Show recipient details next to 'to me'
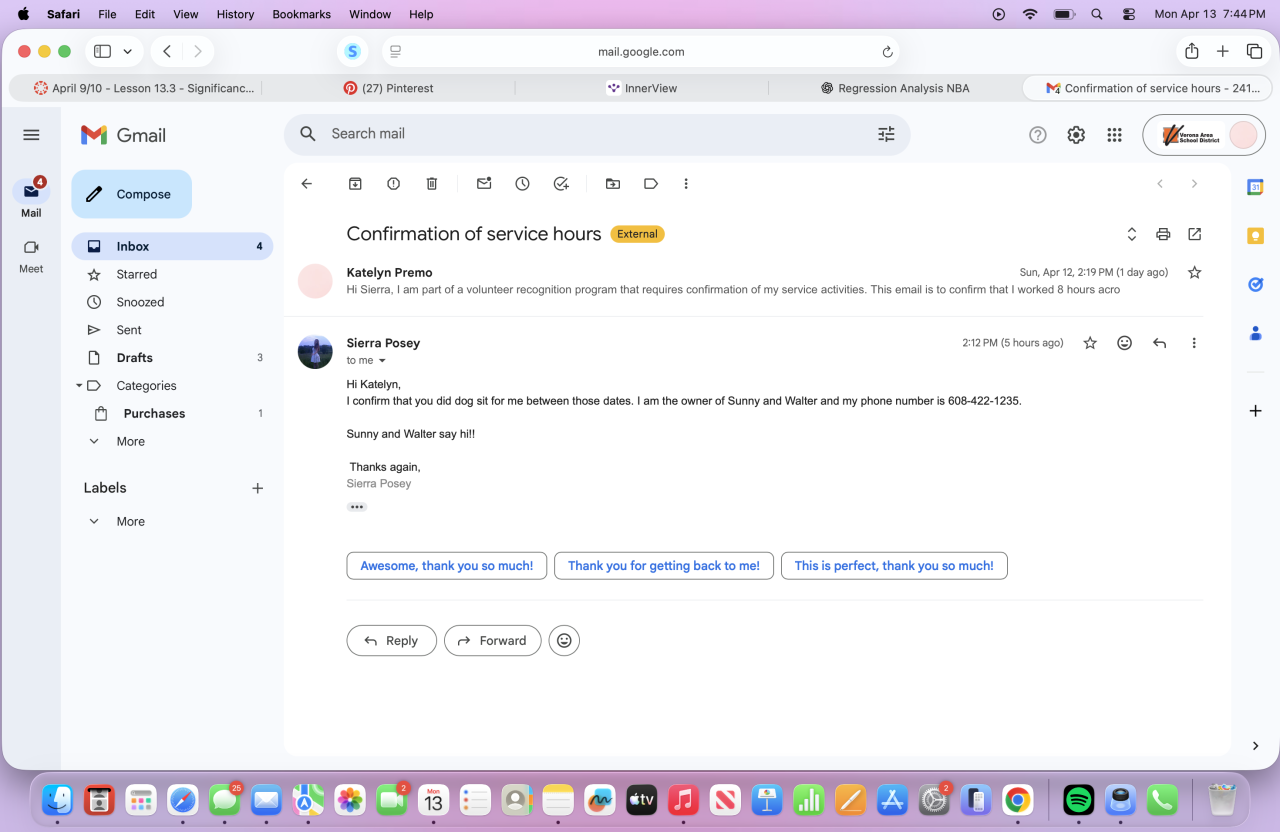The height and width of the screenshot is (832, 1280). tap(382, 361)
